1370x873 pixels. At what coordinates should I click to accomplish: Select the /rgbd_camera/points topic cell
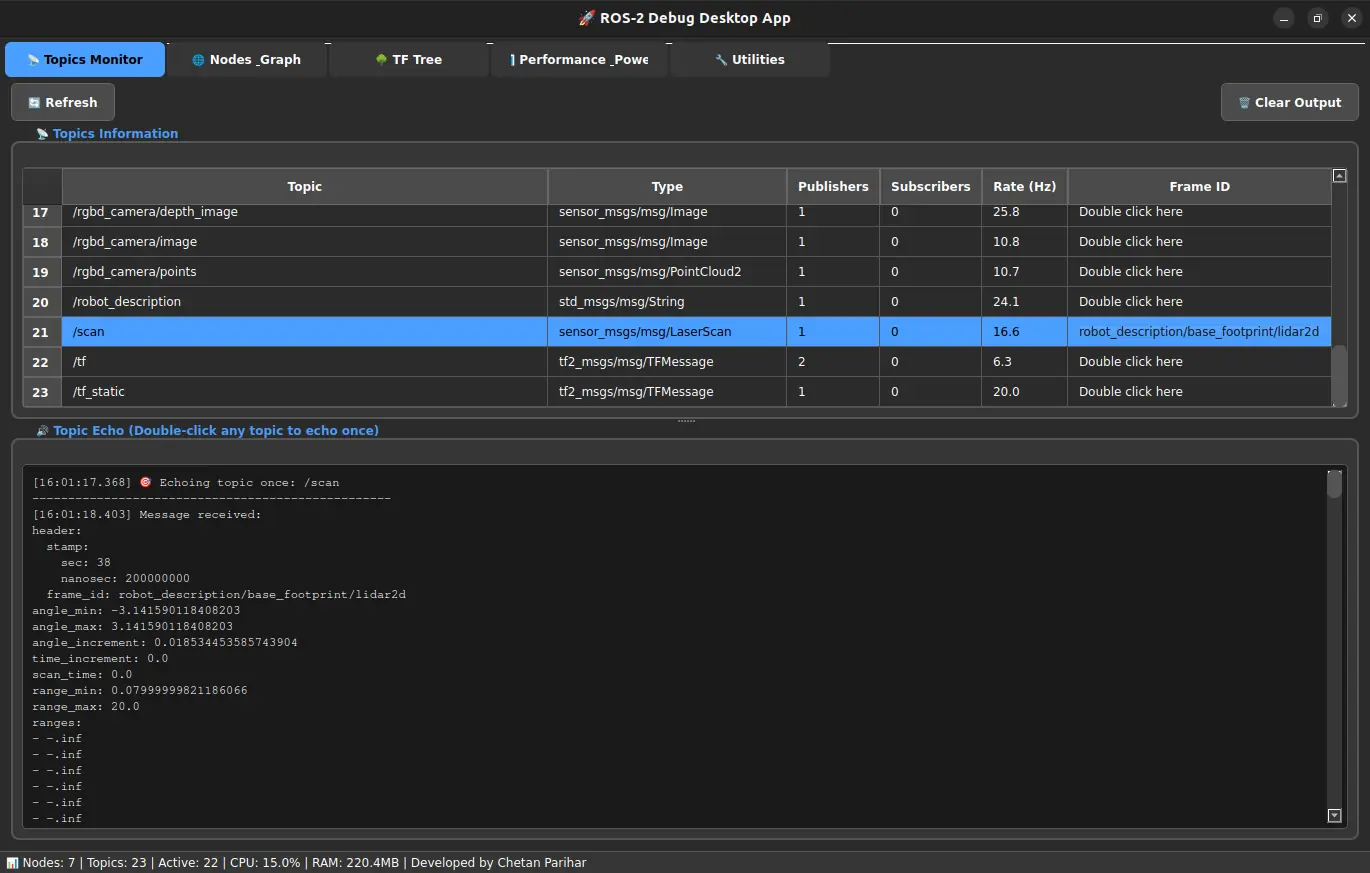click(304, 272)
